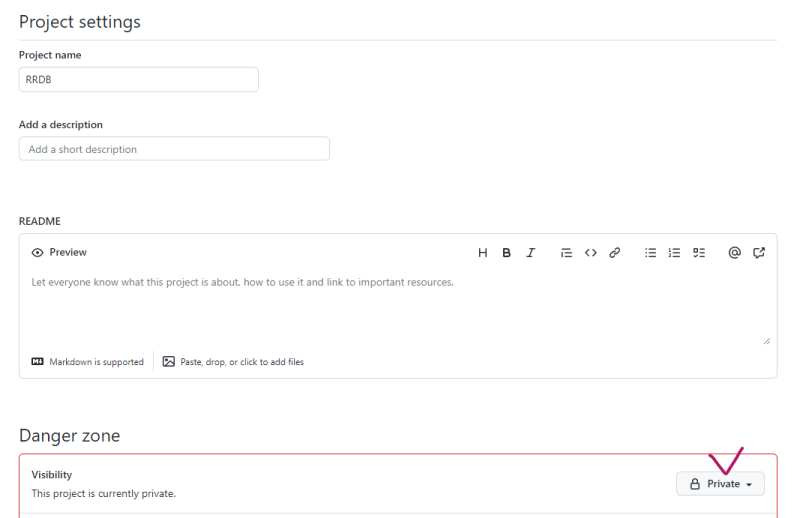Focus the short description input field
Screen dimensions: 800x518
tap(174, 149)
